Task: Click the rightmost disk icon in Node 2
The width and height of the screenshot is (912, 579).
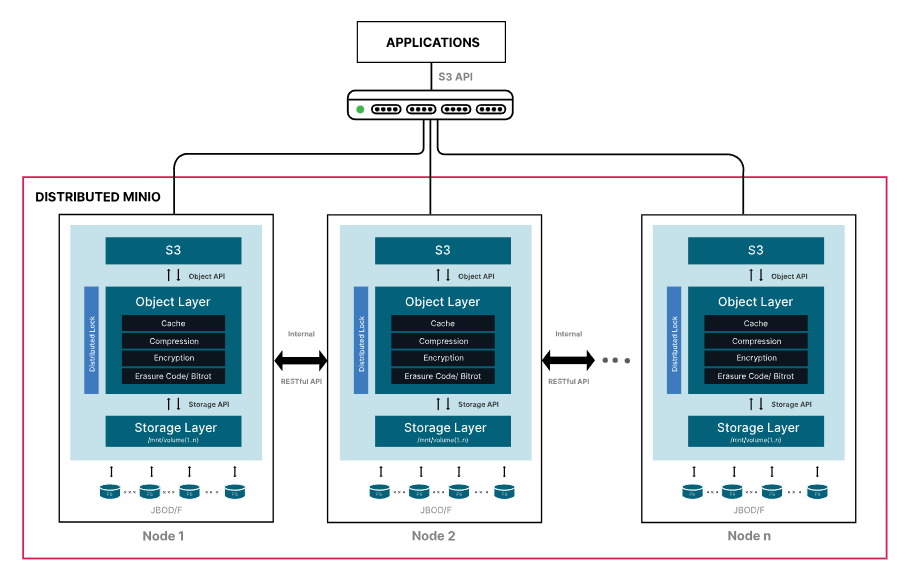Action: (504, 492)
